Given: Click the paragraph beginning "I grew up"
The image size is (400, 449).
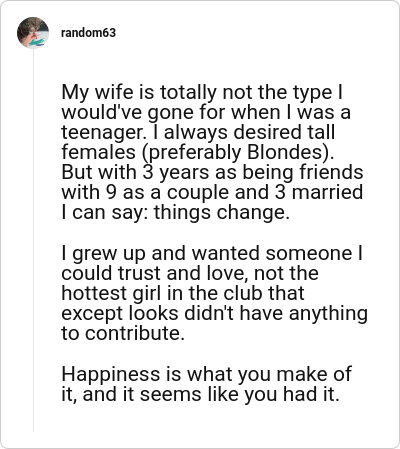Looking at the screenshot, I should tap(214, 293).
